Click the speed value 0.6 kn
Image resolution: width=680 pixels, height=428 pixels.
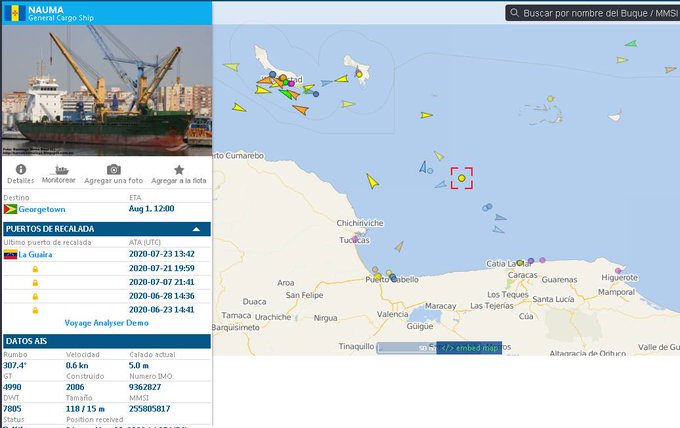[x=77, y=366]
